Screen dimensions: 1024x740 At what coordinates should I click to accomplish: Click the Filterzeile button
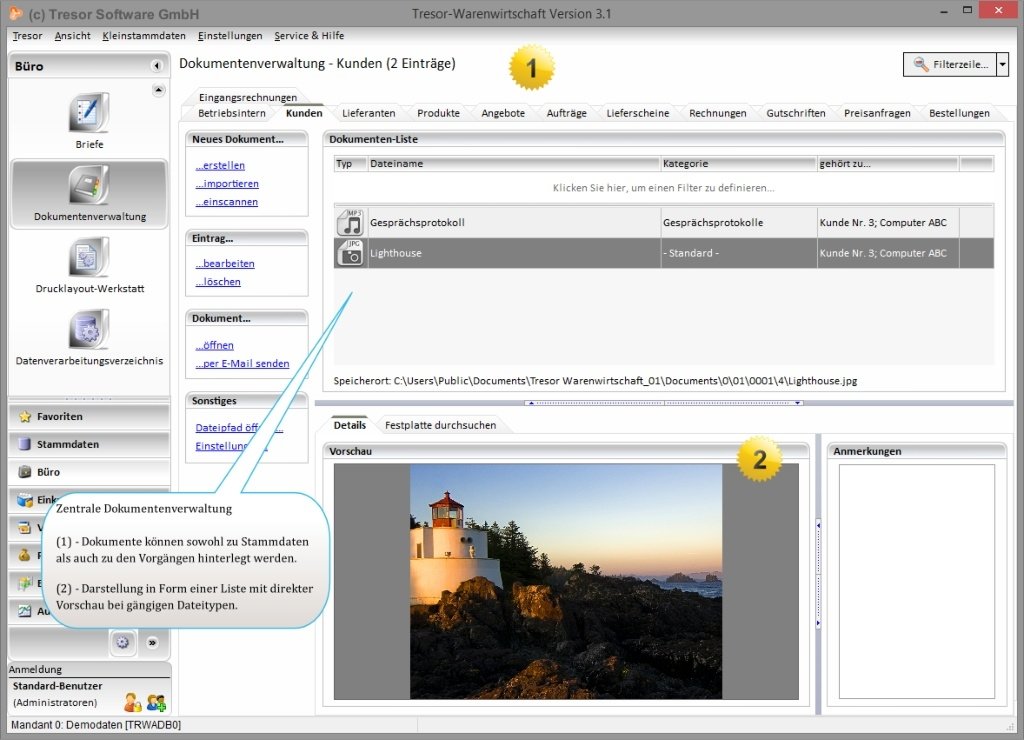950,64
